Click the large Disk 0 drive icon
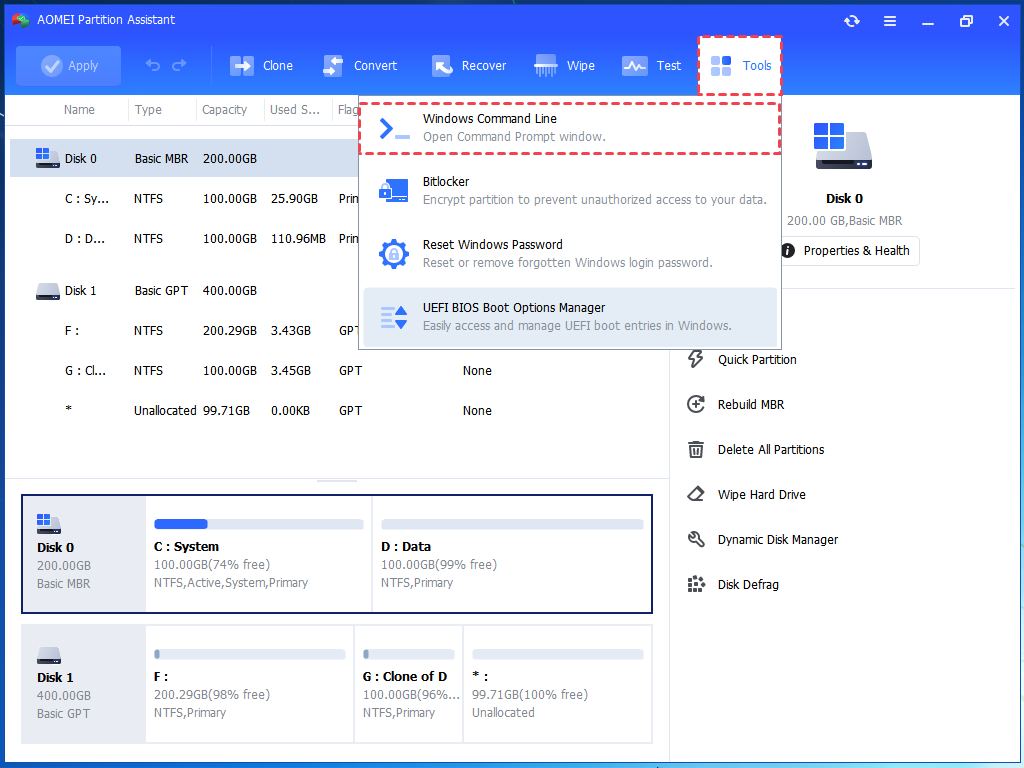The width and height of the screenshot is (1024, 768). (x=842, y=146)
